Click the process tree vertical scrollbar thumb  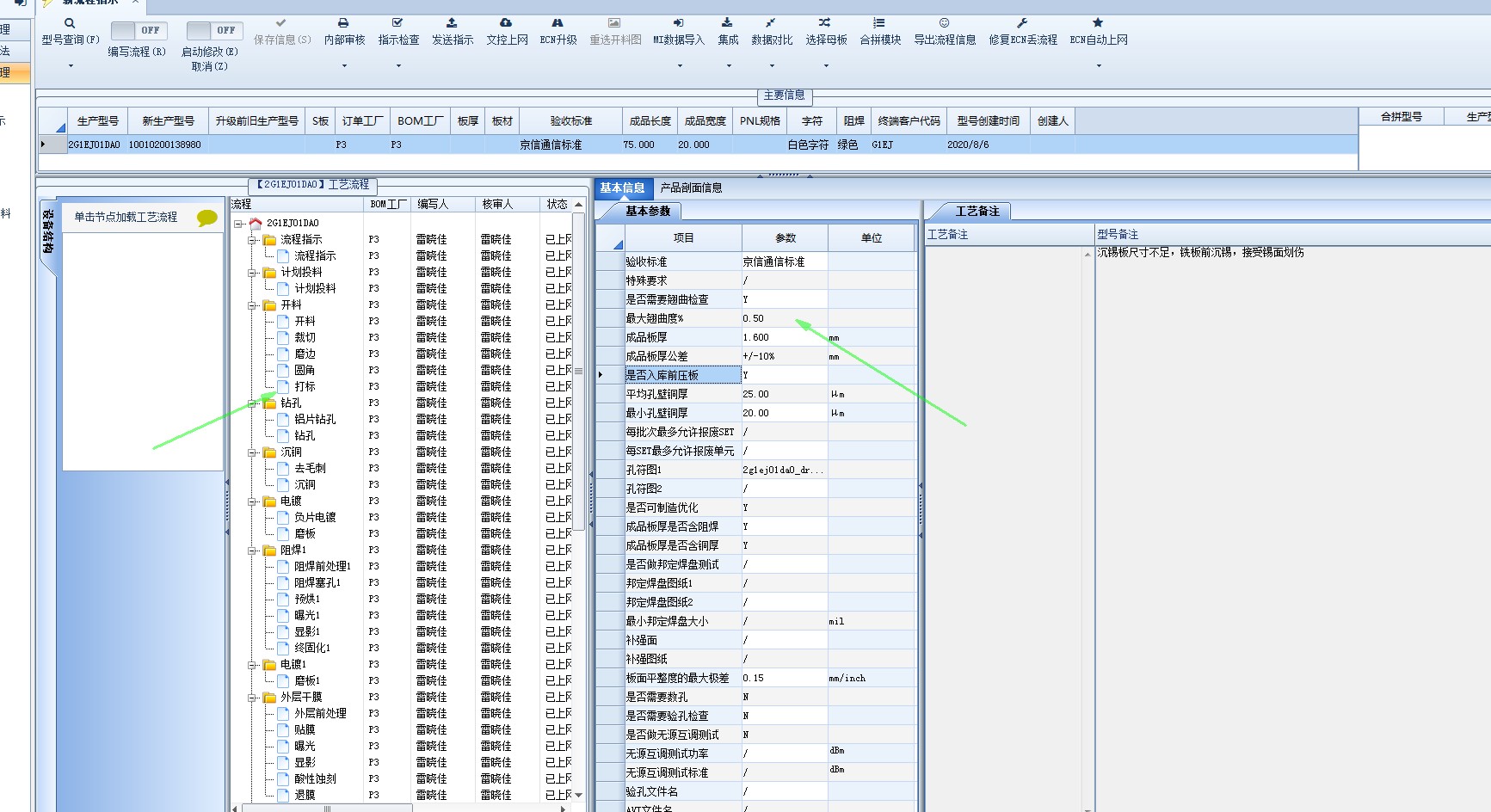coord(578,370)
